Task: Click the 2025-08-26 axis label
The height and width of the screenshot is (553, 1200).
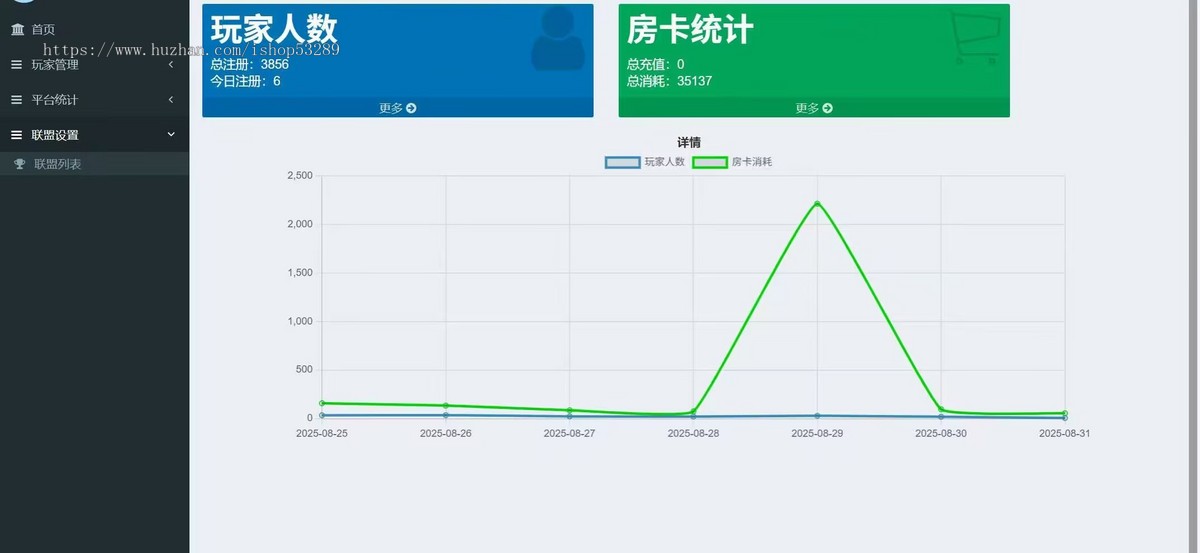Action: click(446, 433)
